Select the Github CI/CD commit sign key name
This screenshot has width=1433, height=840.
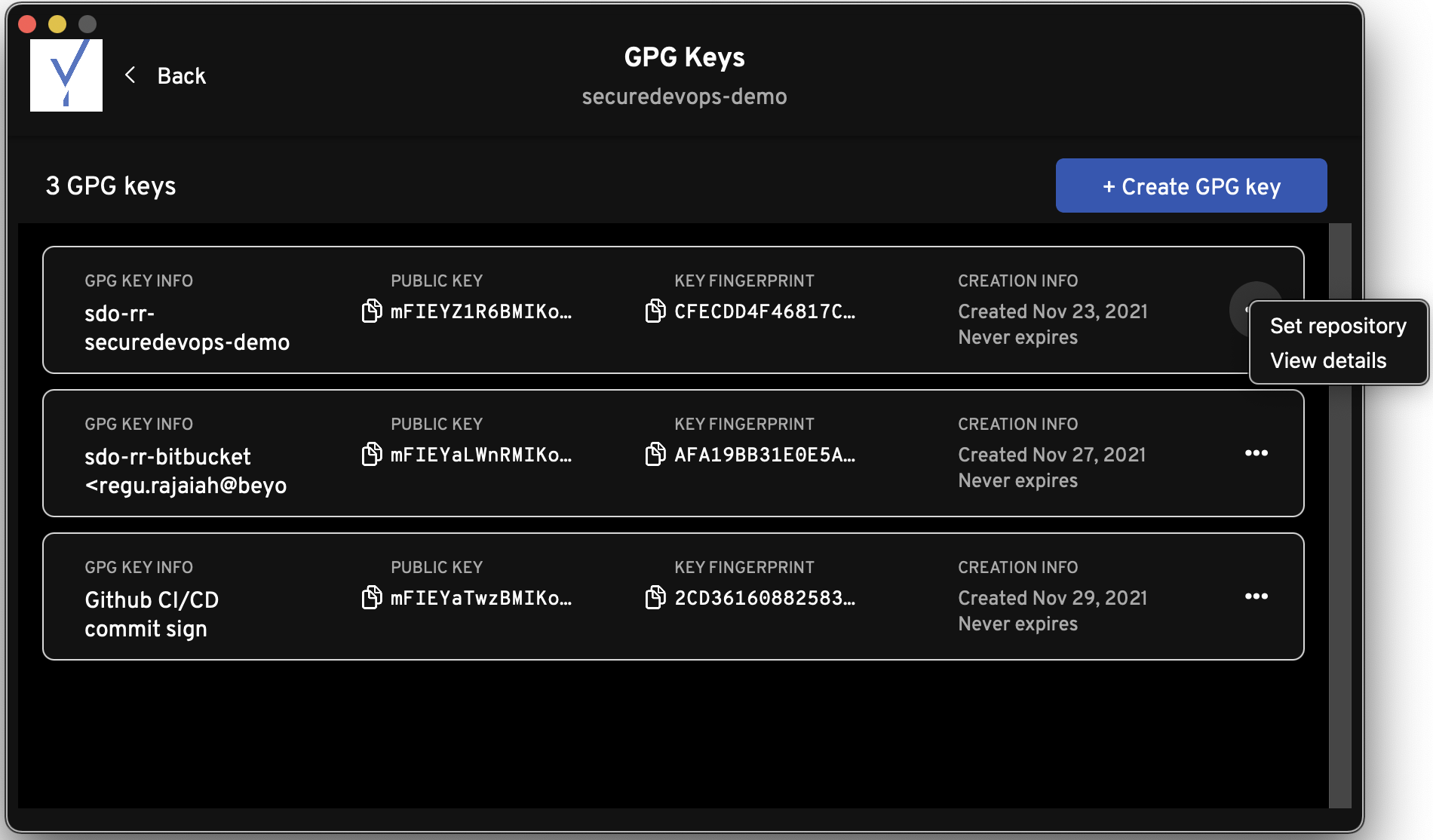(x=152, y=615)
